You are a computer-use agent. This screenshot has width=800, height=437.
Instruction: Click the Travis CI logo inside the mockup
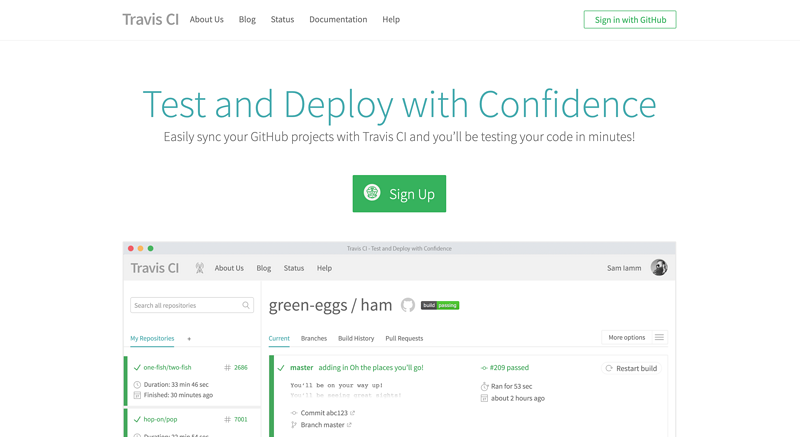[x=155, y=268]
